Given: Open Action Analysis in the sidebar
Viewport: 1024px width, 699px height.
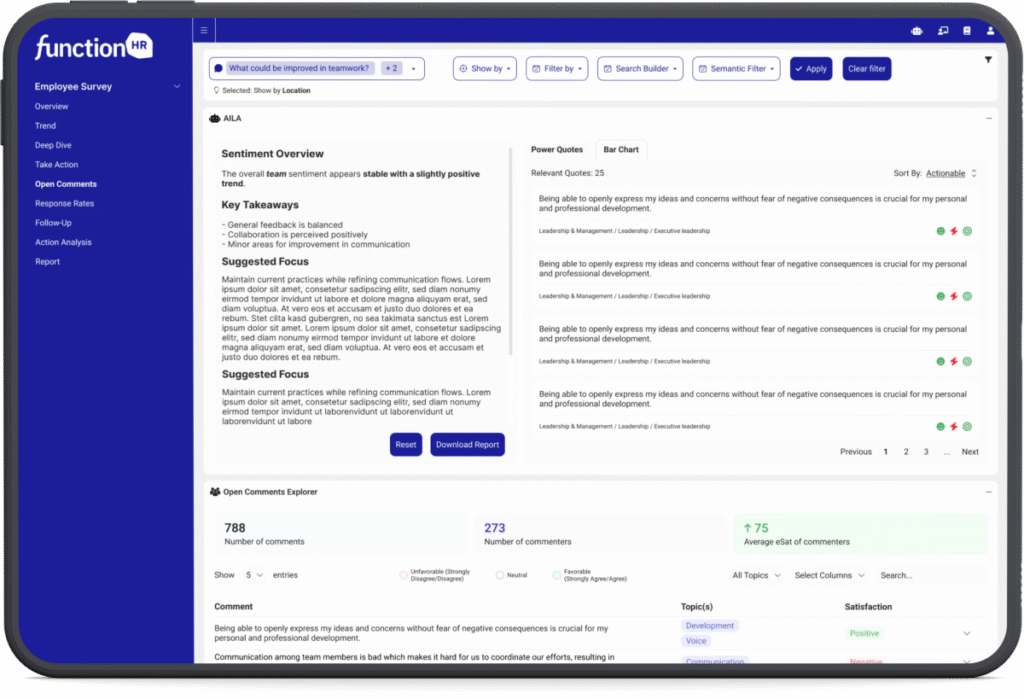Looking at the screenshot, I should pos(63,242).
